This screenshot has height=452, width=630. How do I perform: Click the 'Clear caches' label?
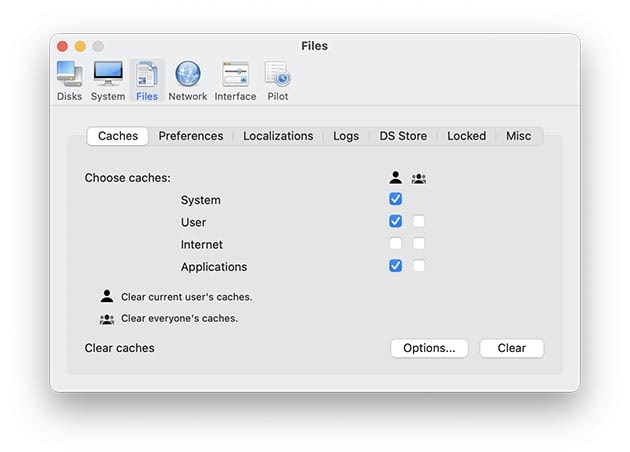(119, 348)
